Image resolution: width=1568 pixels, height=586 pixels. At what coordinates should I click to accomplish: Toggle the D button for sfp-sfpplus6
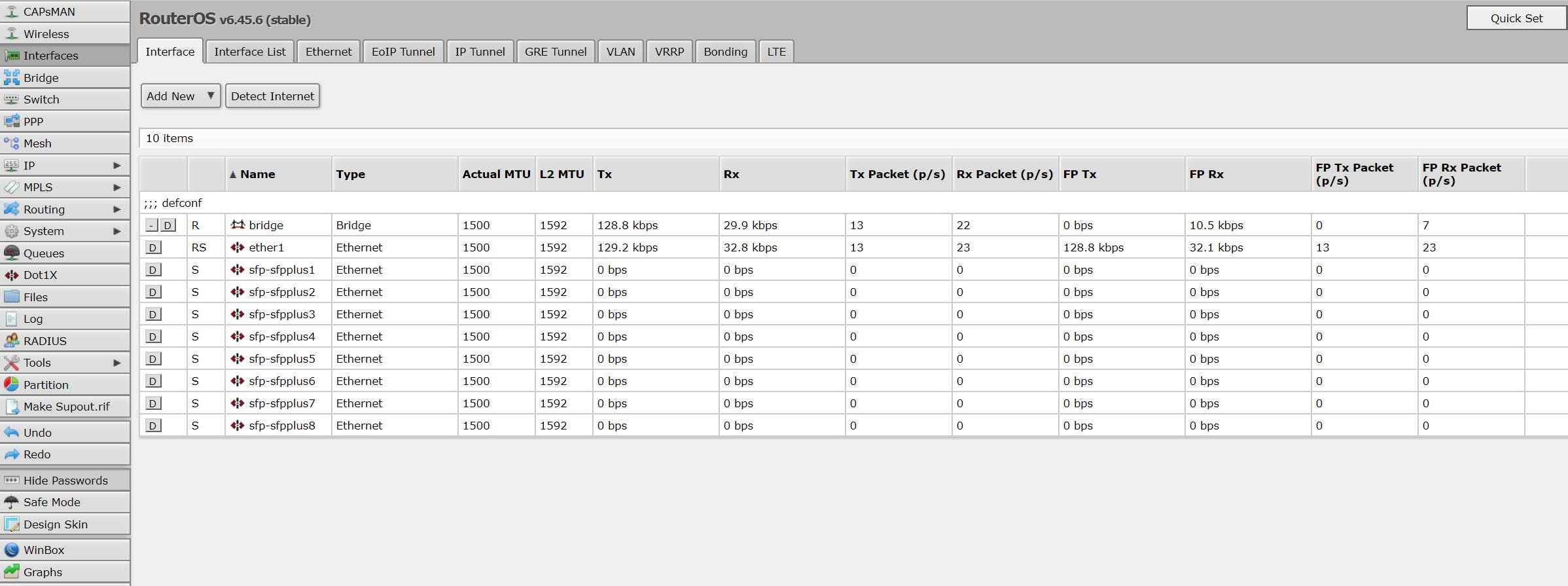(152, 381)
